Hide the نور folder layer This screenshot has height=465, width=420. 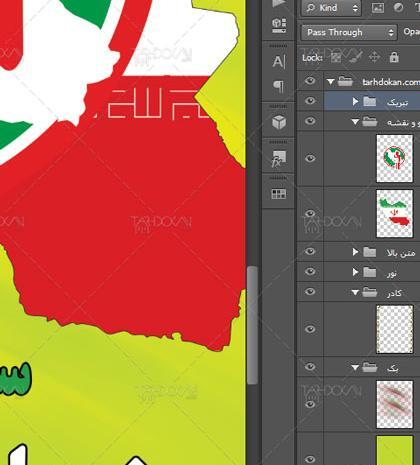tap(310, 272)
